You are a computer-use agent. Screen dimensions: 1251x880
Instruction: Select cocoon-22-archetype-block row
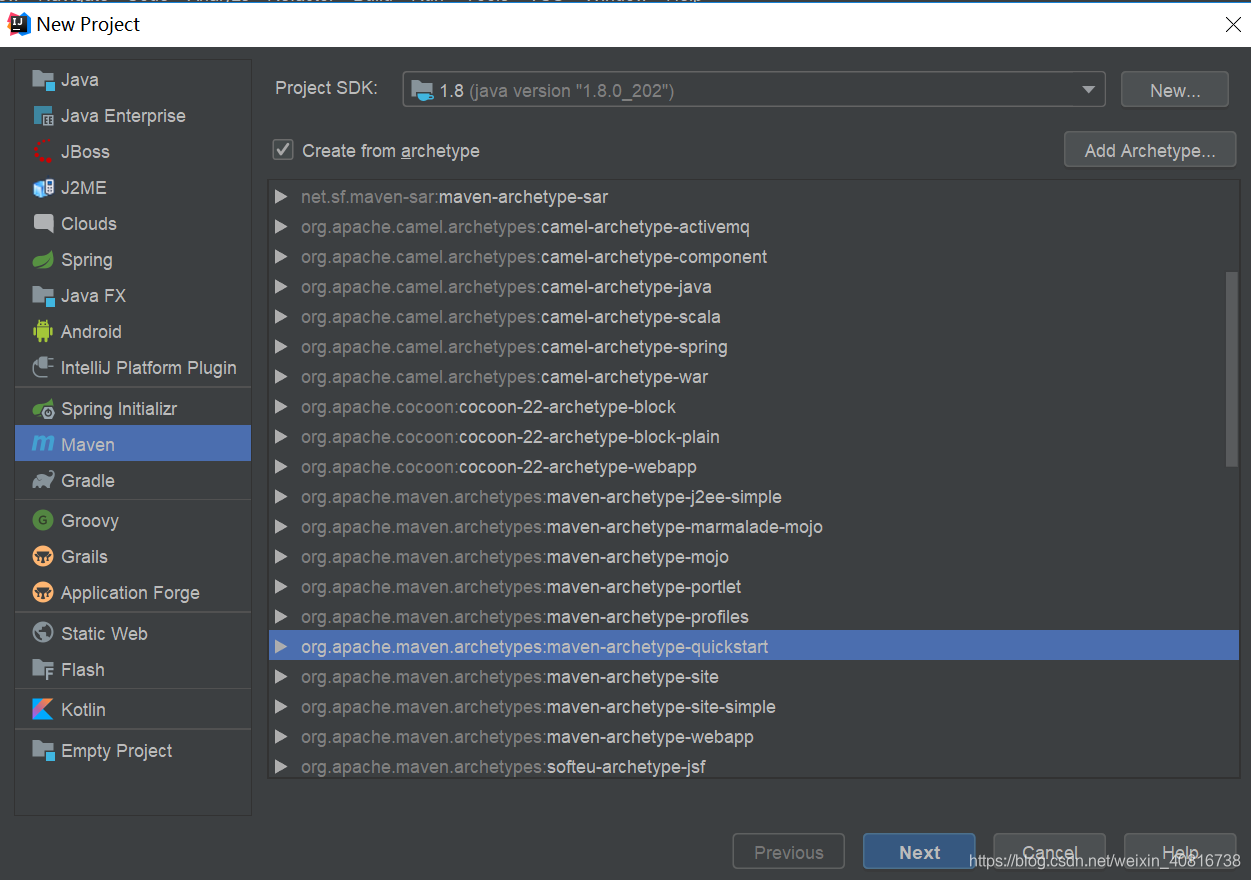pos(754,407)
